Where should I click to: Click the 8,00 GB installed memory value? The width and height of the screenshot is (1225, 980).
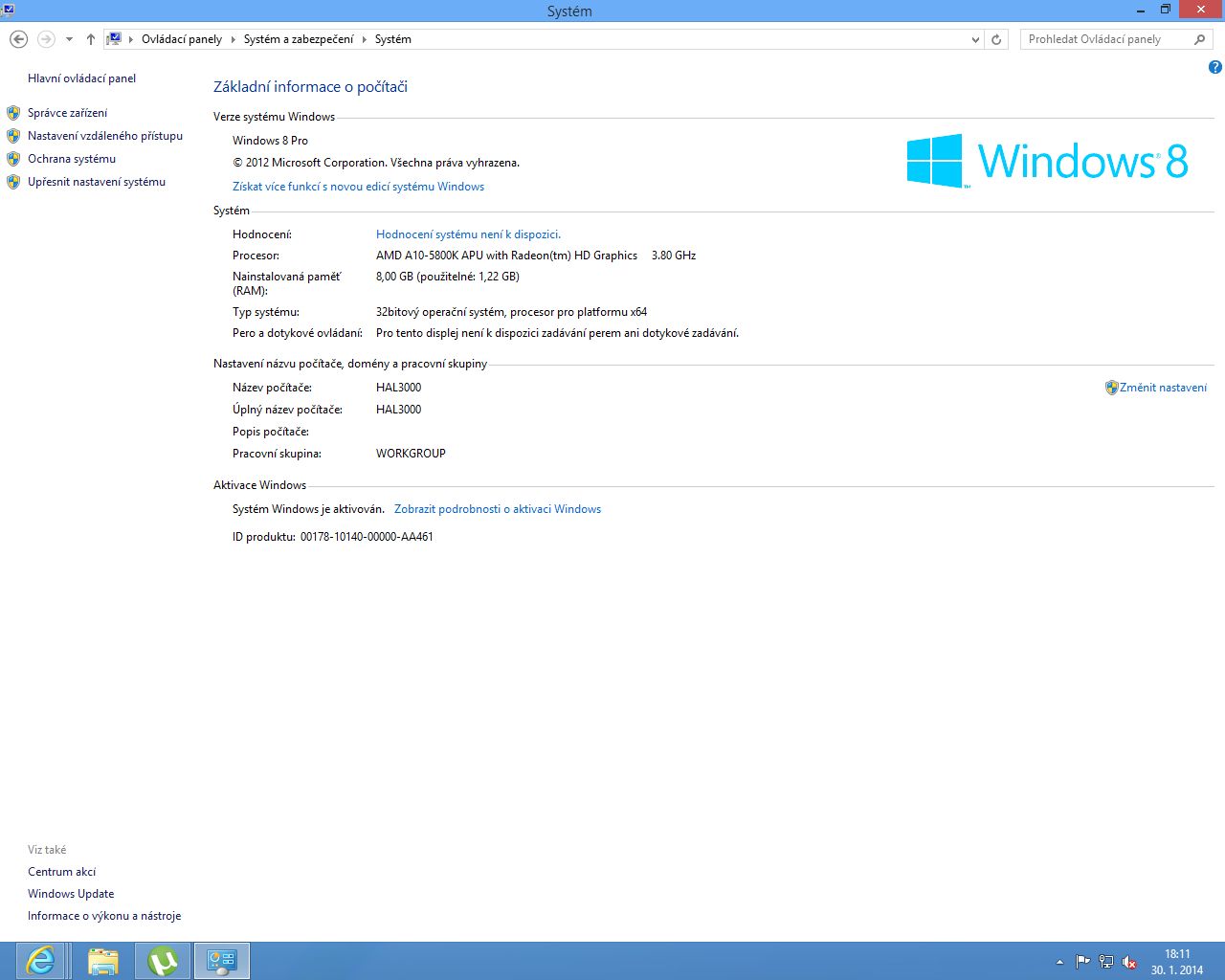click(x=448, y=277)
